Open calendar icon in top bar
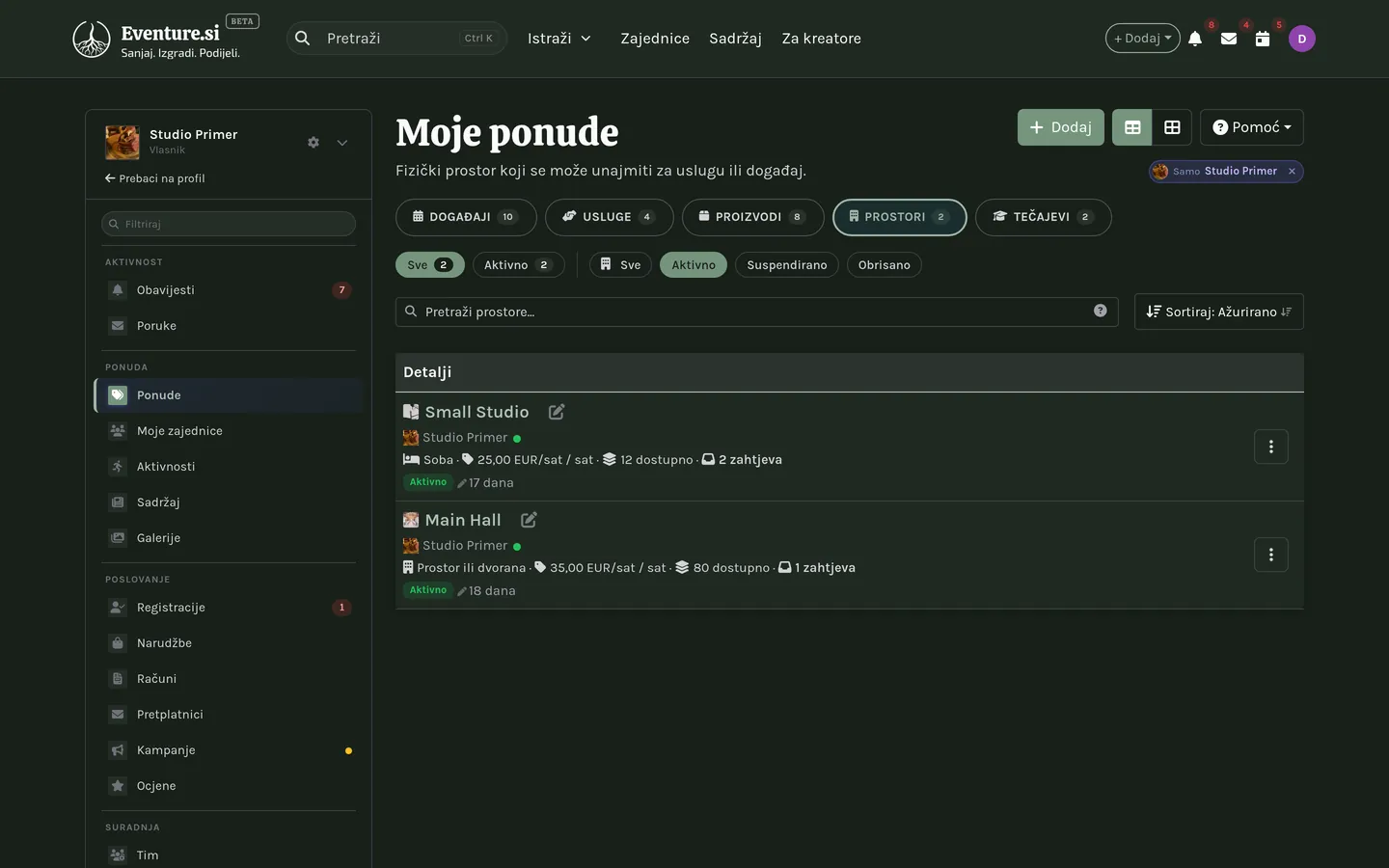This screenshot has height=868, width=1389. tap(1263, 39)
